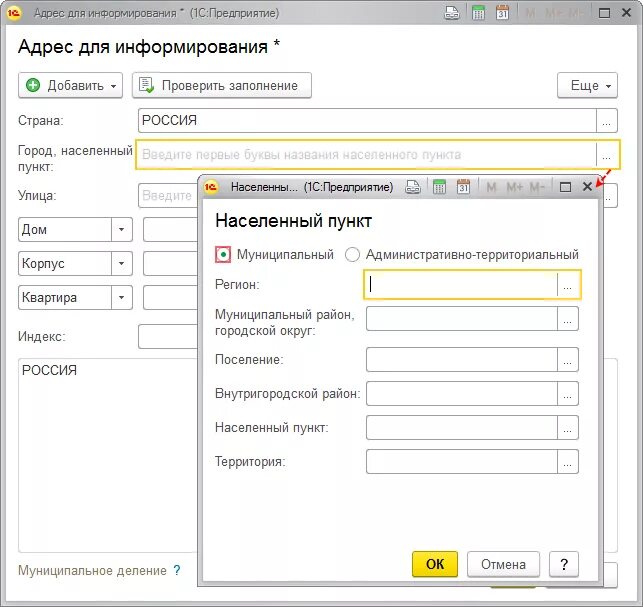This screenshot has width=643, height=607.
Task: Open calendar icon in main window title bar
Action: click(x=502, y=13)
